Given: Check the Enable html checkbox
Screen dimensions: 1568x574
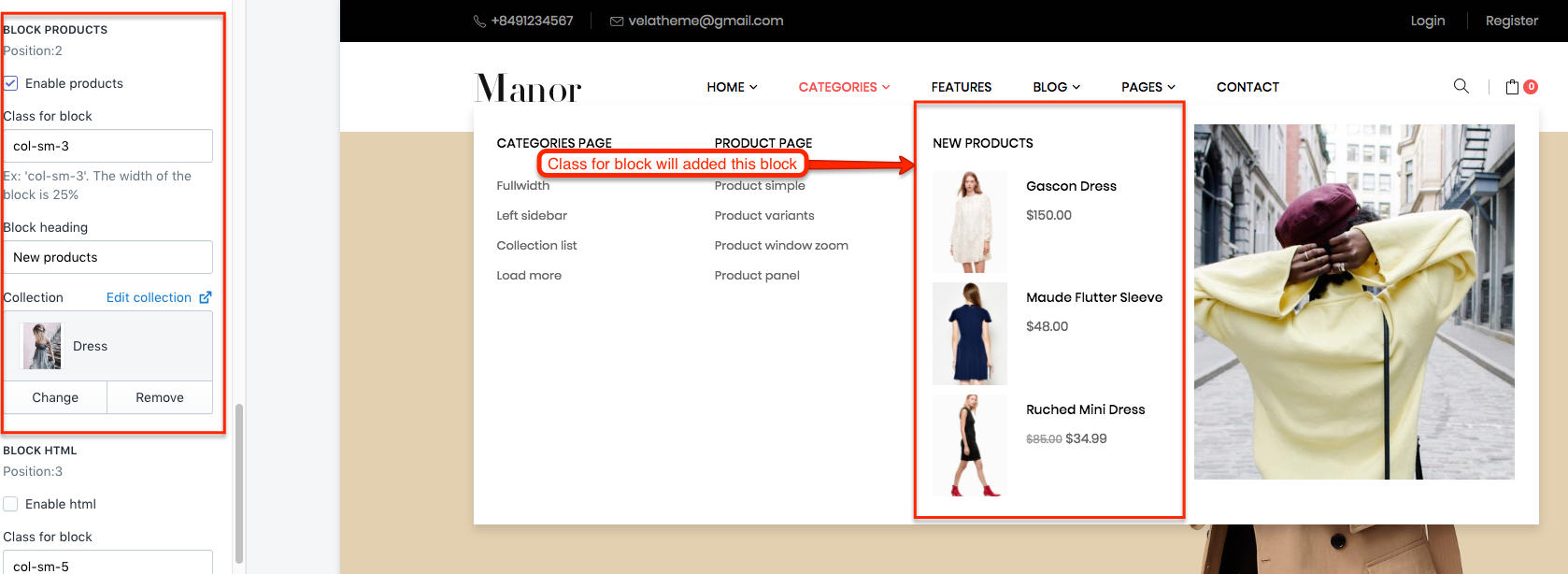Looking at the screenshot, I should 11,504.
